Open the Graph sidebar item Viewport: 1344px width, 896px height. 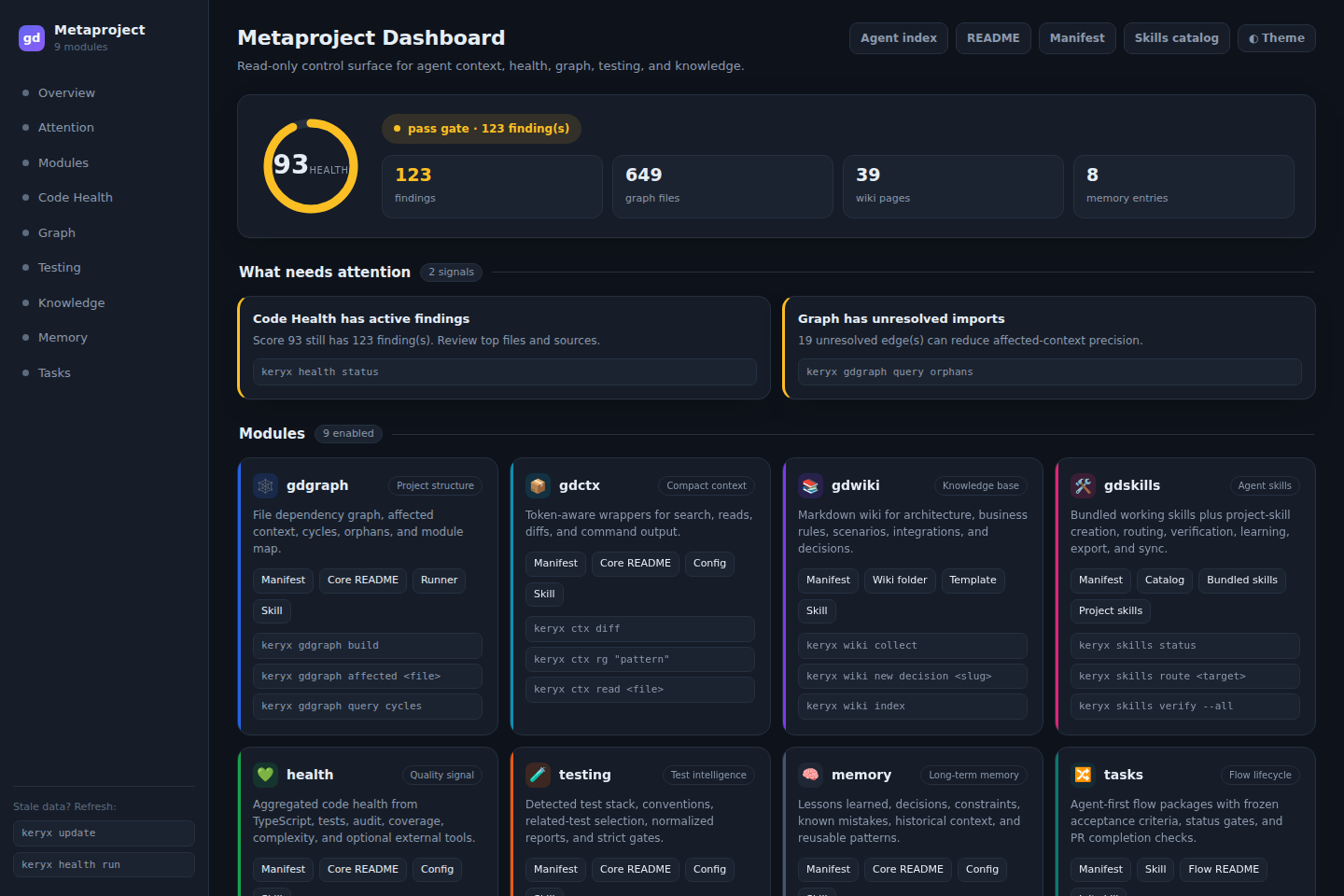(104, 233)
